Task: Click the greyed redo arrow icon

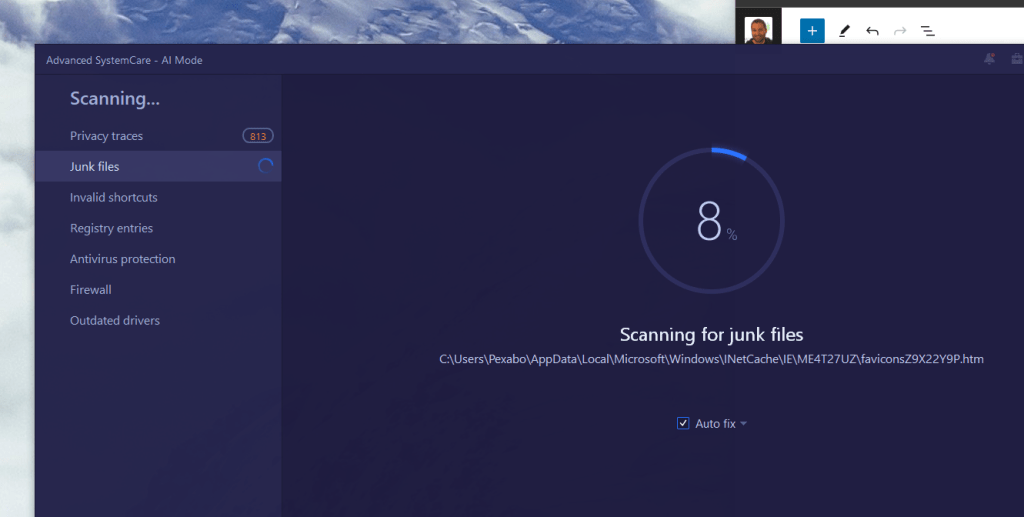Action: click(x=900, y=31)
